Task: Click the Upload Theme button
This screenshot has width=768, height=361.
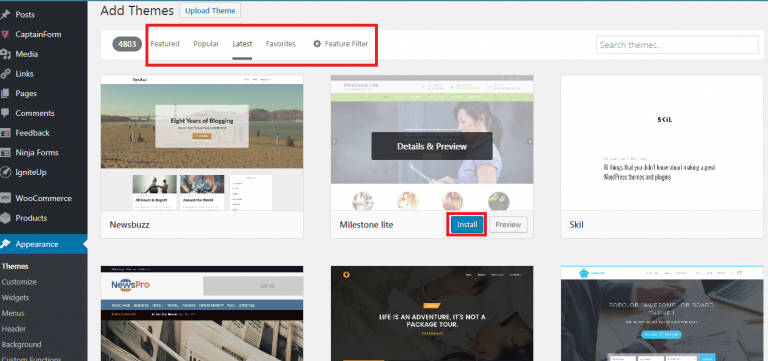Action: [210, 10]
